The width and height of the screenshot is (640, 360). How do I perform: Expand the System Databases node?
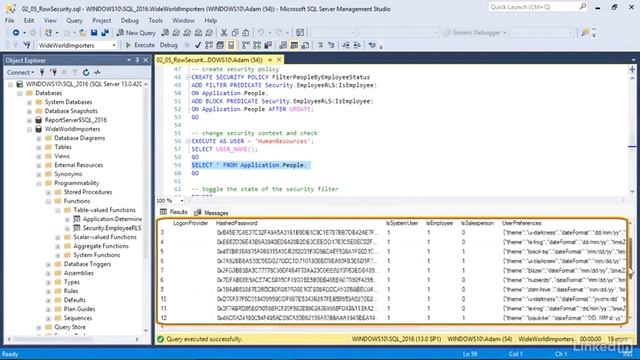pyautogui.click(x=29, y=102)
